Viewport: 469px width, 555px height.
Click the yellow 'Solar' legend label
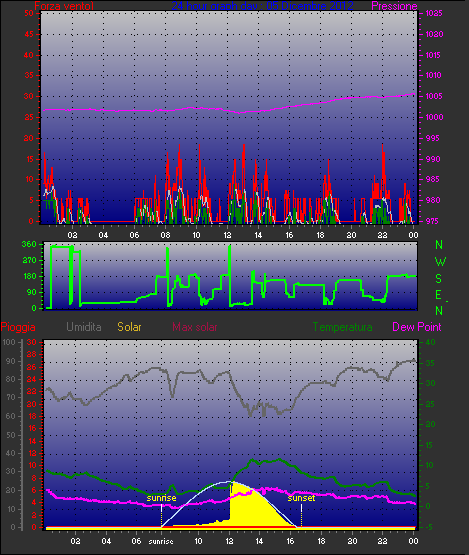coord(129,327)
